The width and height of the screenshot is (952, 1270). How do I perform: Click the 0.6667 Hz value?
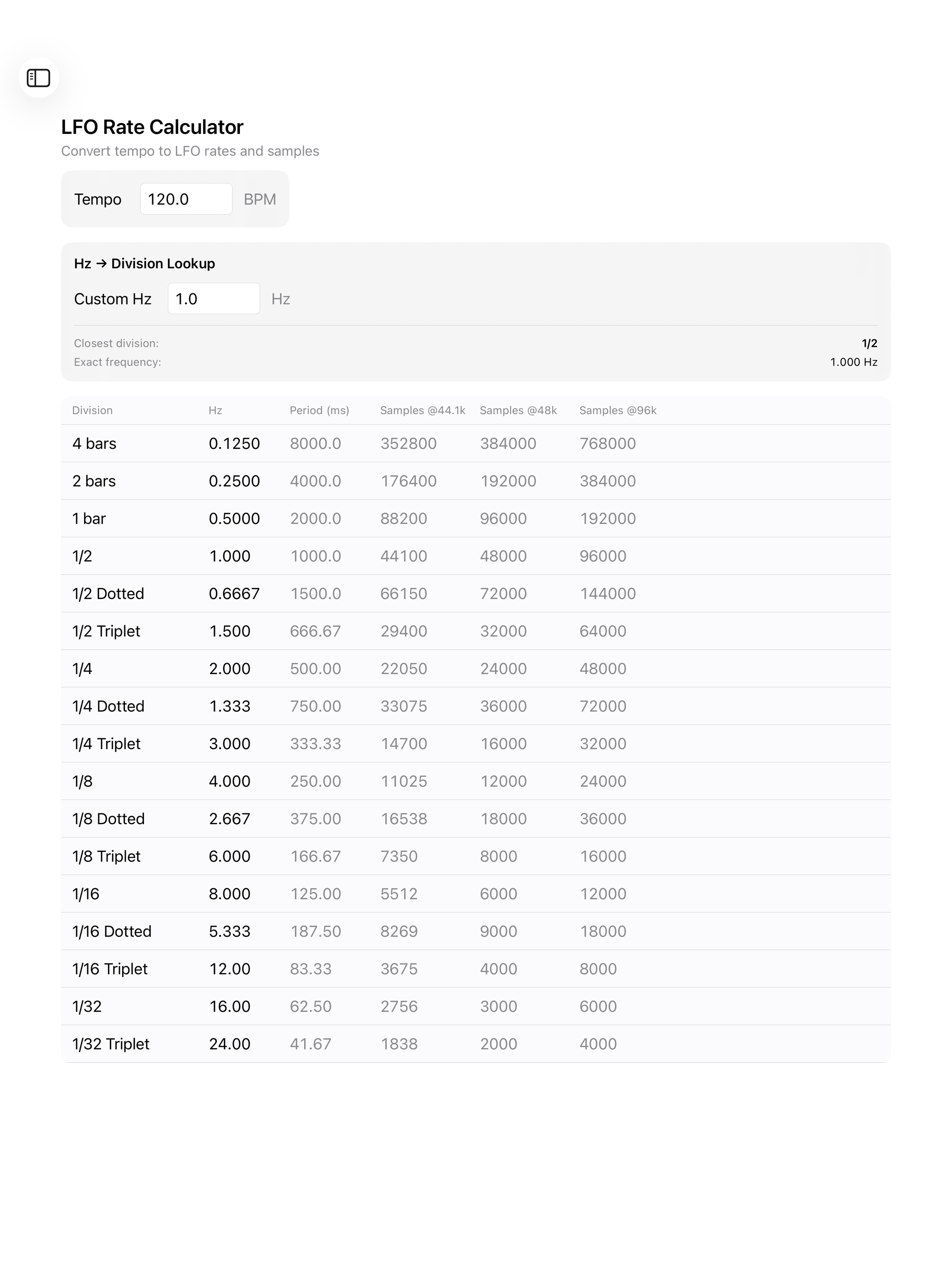234,593
